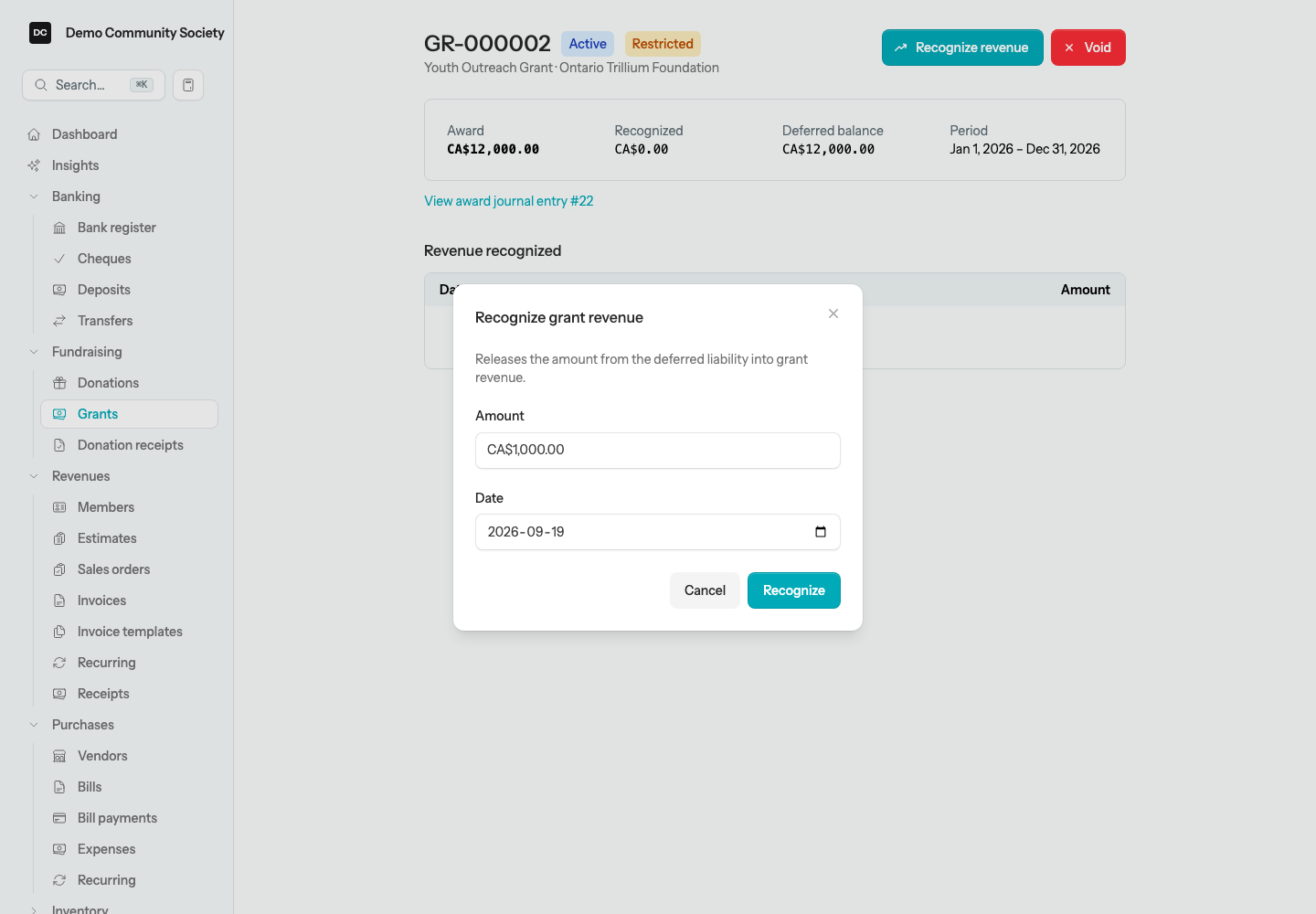This screenshot has height=914, width=1316.
Task: Click the Sales orders icon
Action: [59, 569]
